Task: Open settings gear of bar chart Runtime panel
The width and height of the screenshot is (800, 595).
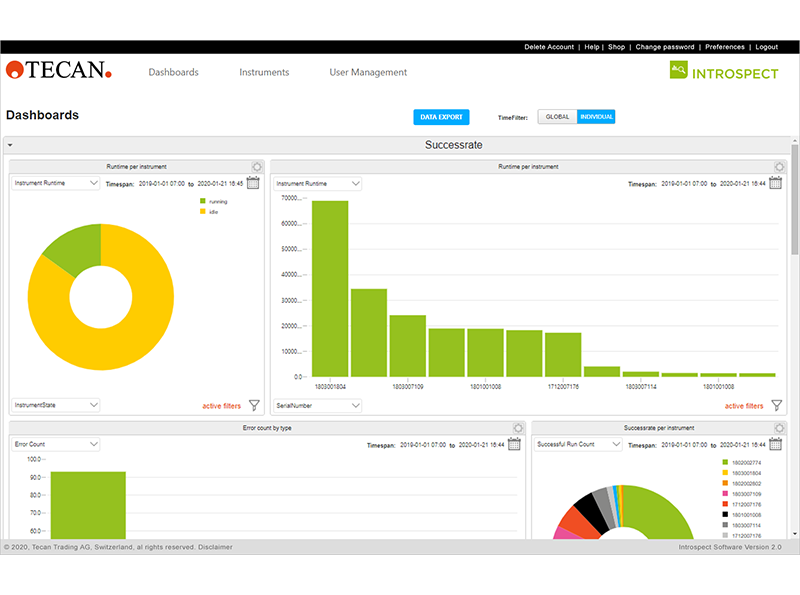Action: pos(779,167)
